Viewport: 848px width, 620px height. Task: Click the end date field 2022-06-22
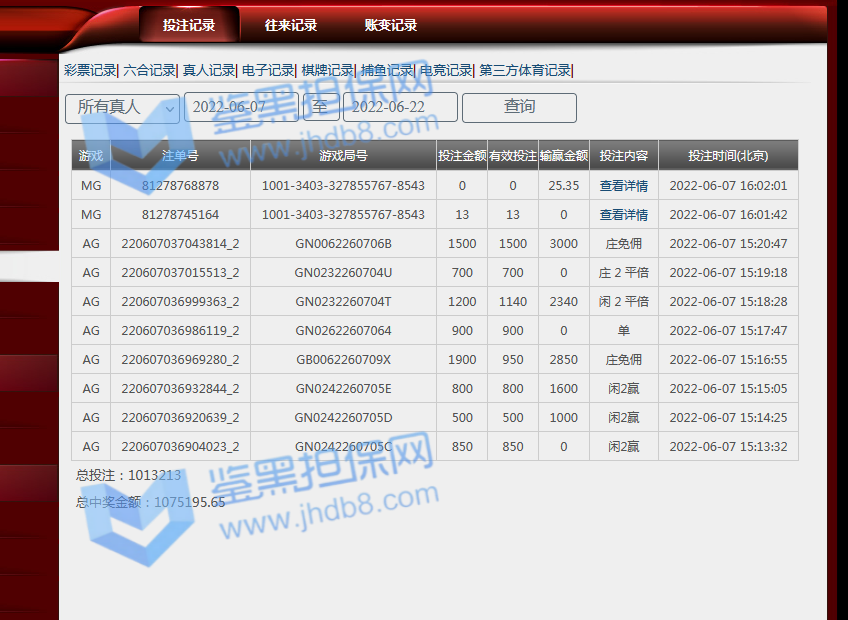click(400, 108)
